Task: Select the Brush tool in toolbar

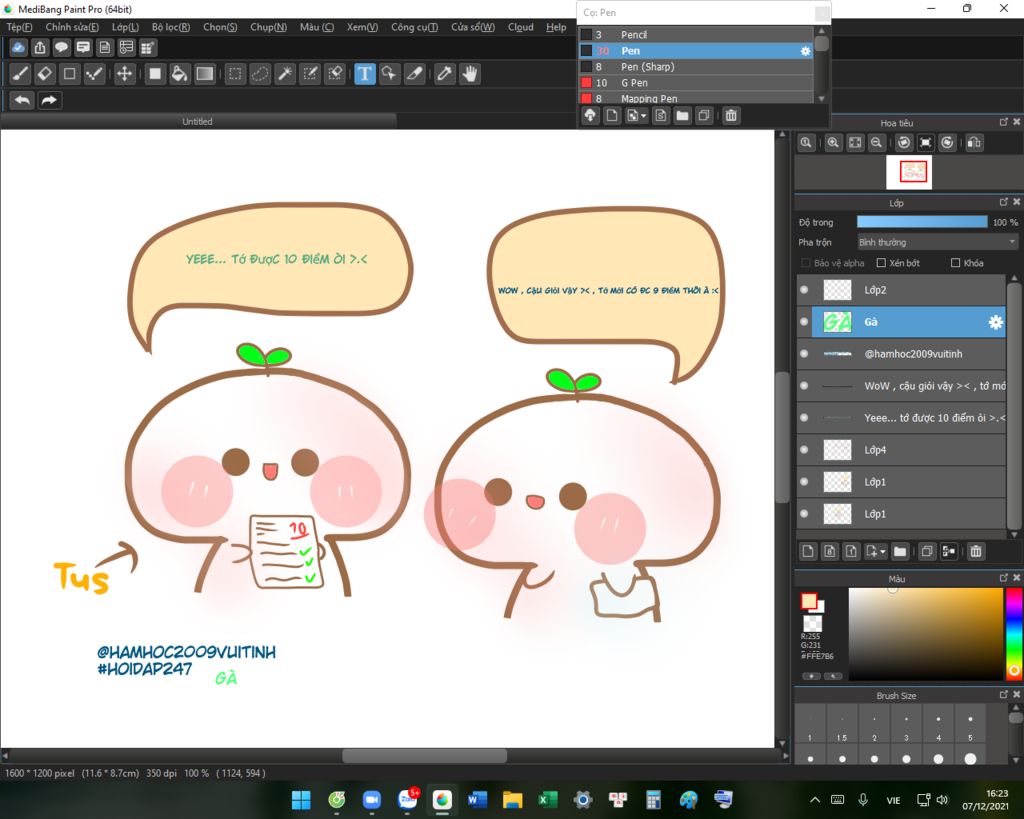Action: tap(20, 74)
